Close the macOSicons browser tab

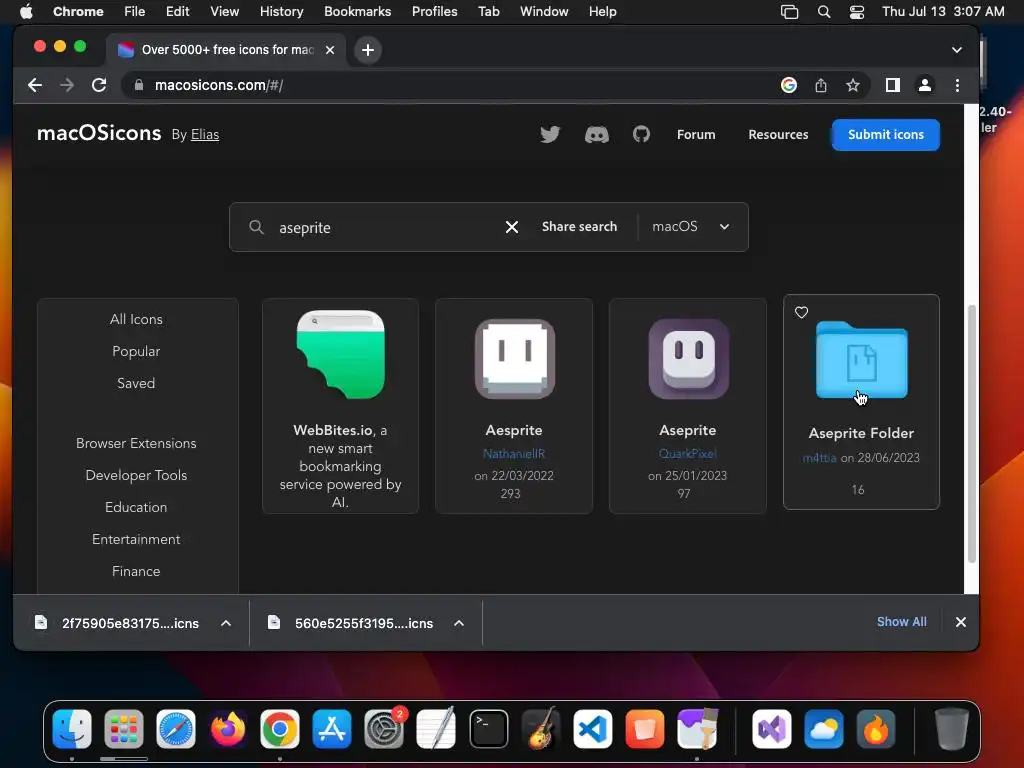click(330, 50)
